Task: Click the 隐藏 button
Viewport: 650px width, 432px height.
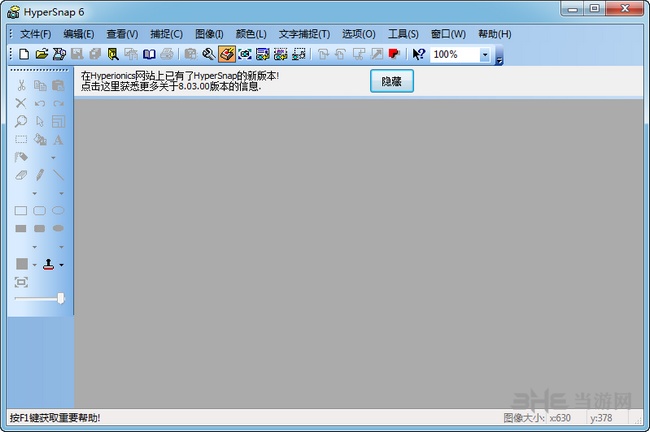Action: pyautogui.click(x=392, y=81)
